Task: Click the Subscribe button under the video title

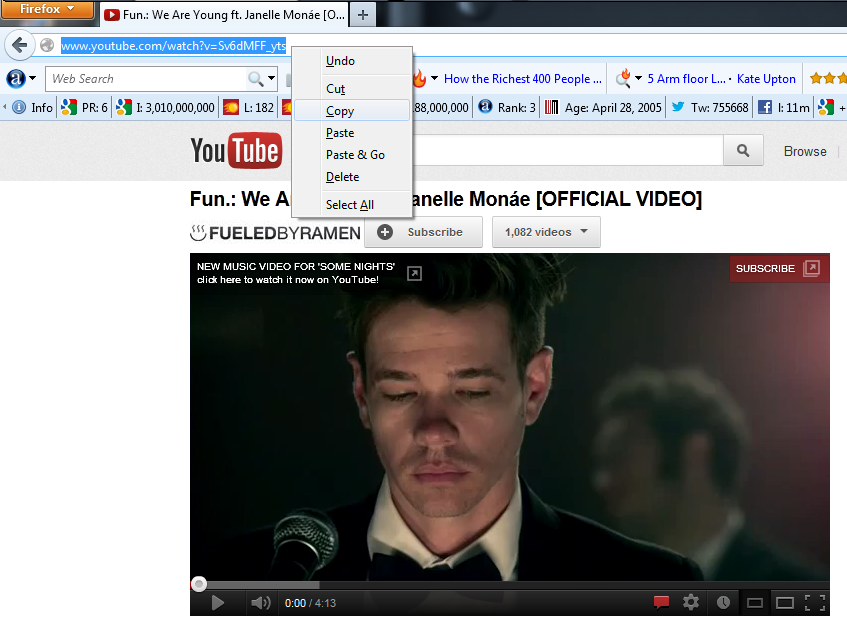Action: click(x=423, y=231)
